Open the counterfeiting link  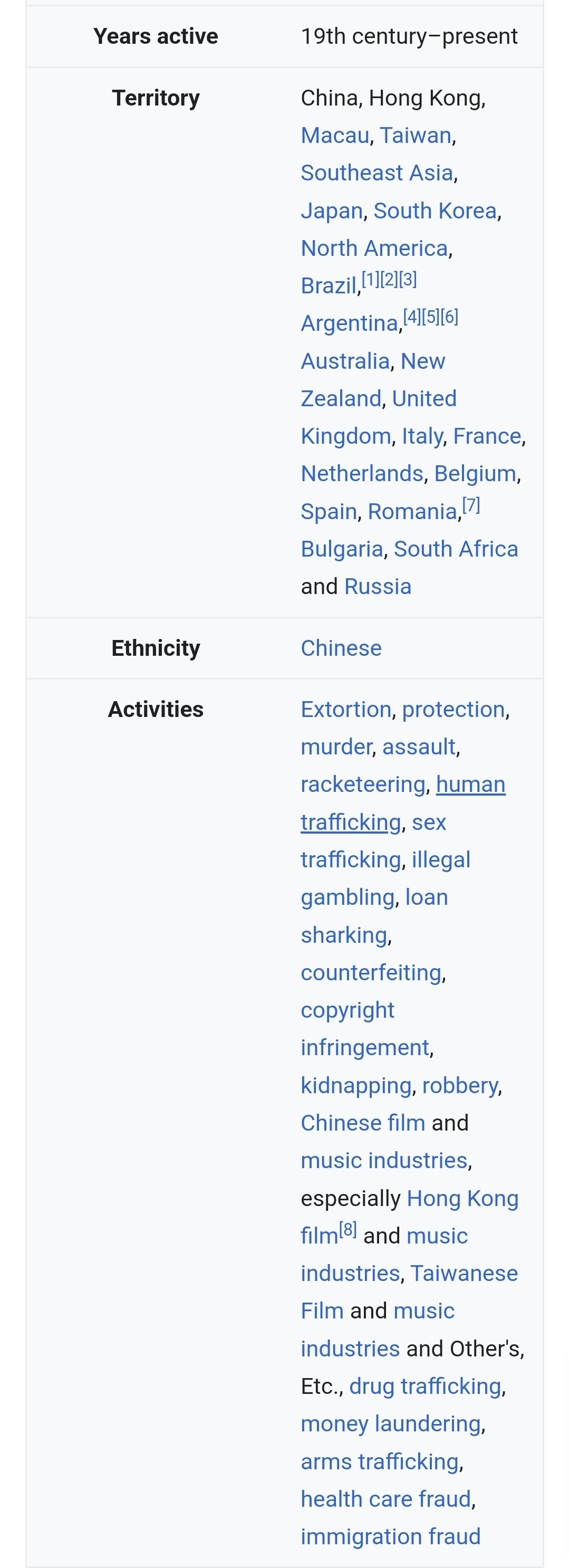click(x=371, y=973)
